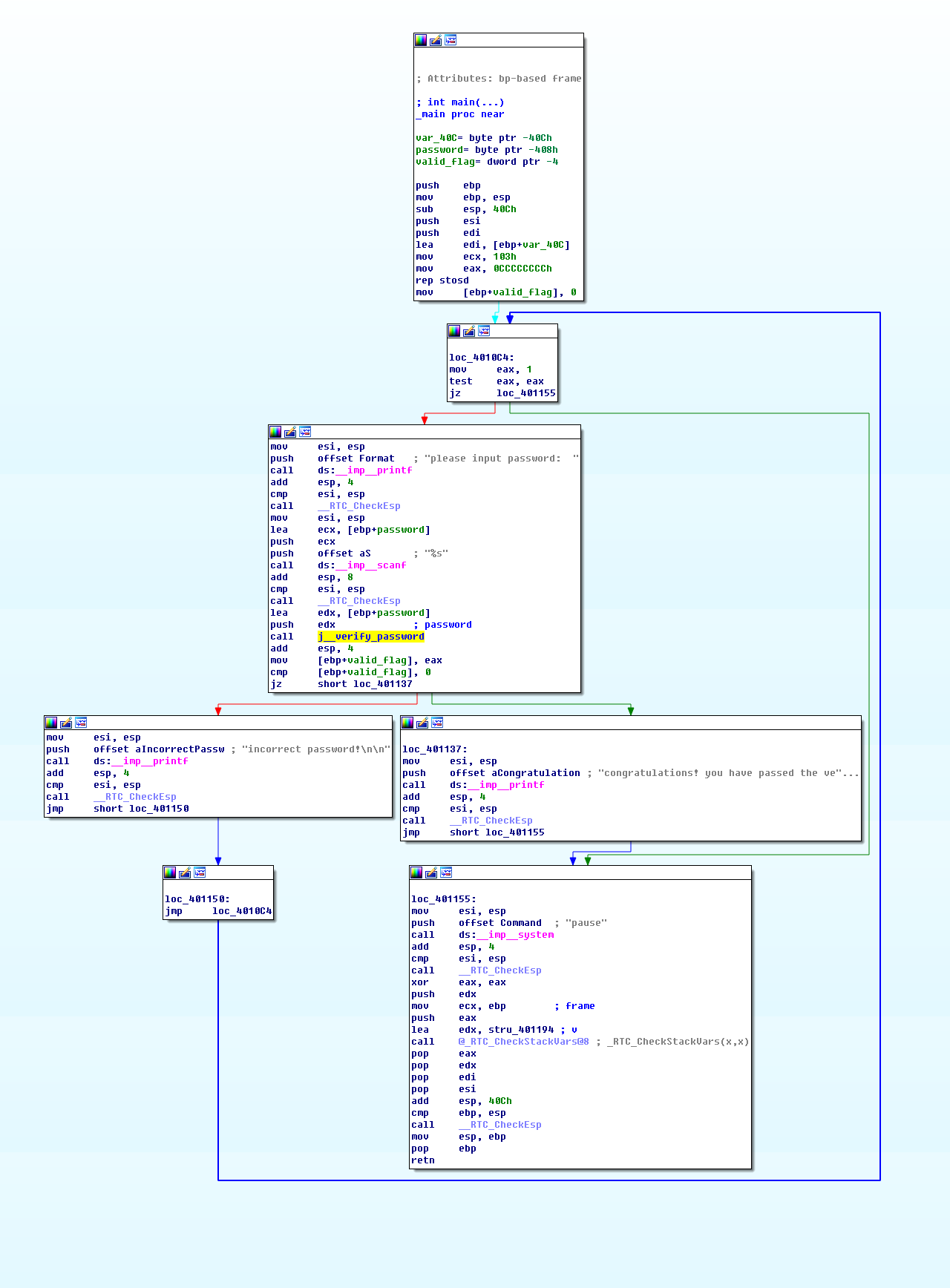This screenshot has height=1288, width=950.
Task: Click the 'rep stosd' instruction
Action: 442,280
